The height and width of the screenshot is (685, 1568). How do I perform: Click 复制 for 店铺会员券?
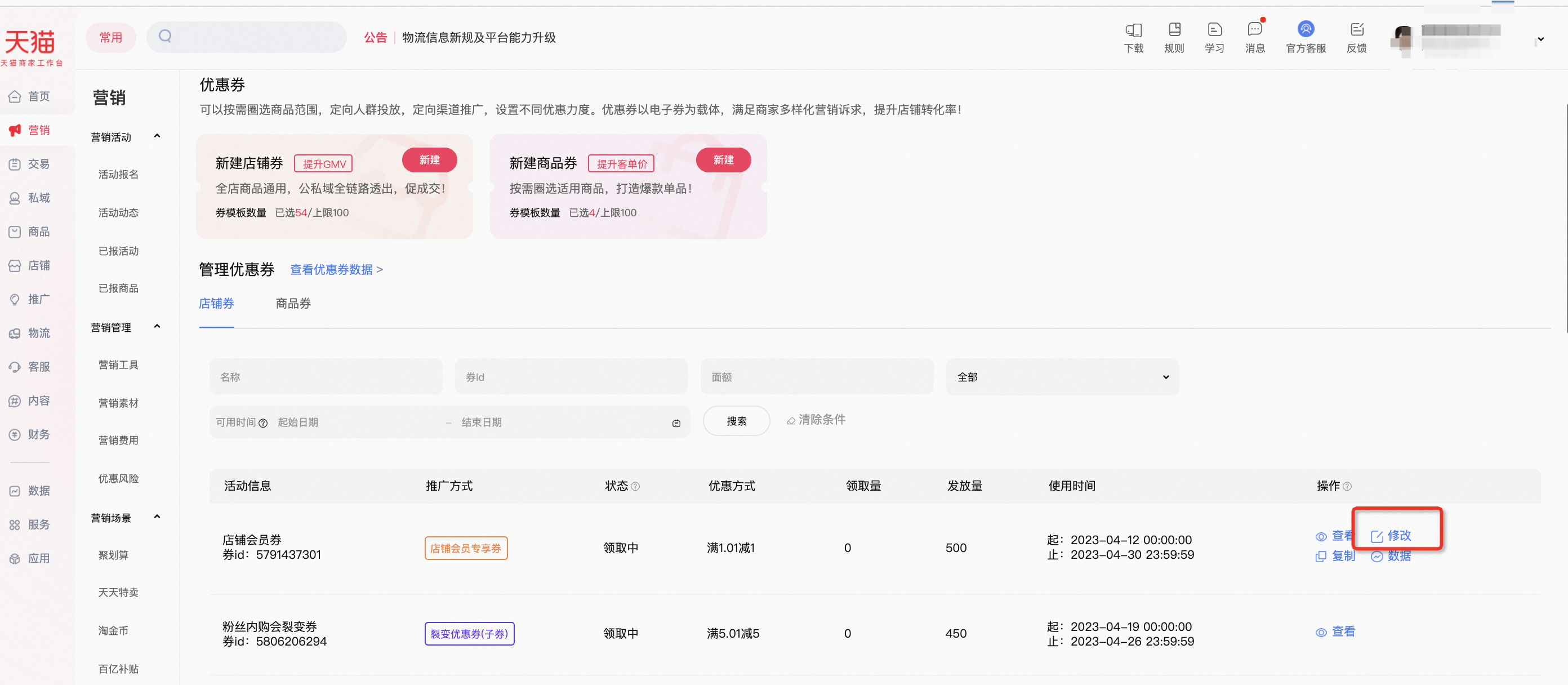coord(1335,557)
